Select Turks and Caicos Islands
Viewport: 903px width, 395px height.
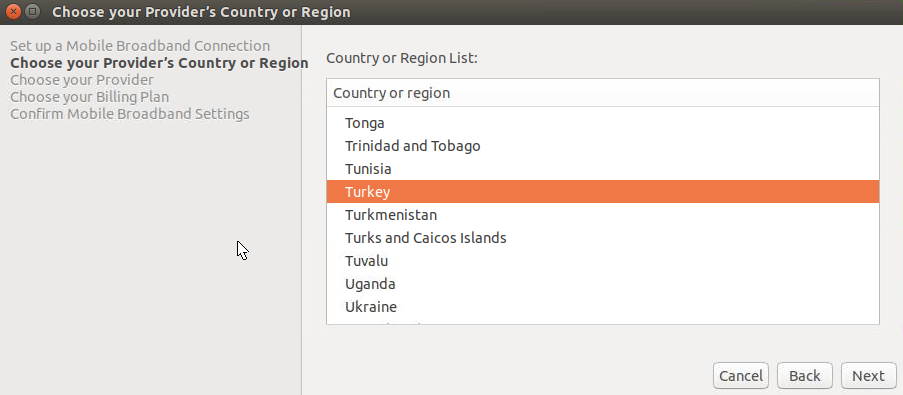(x=602, y=238)
